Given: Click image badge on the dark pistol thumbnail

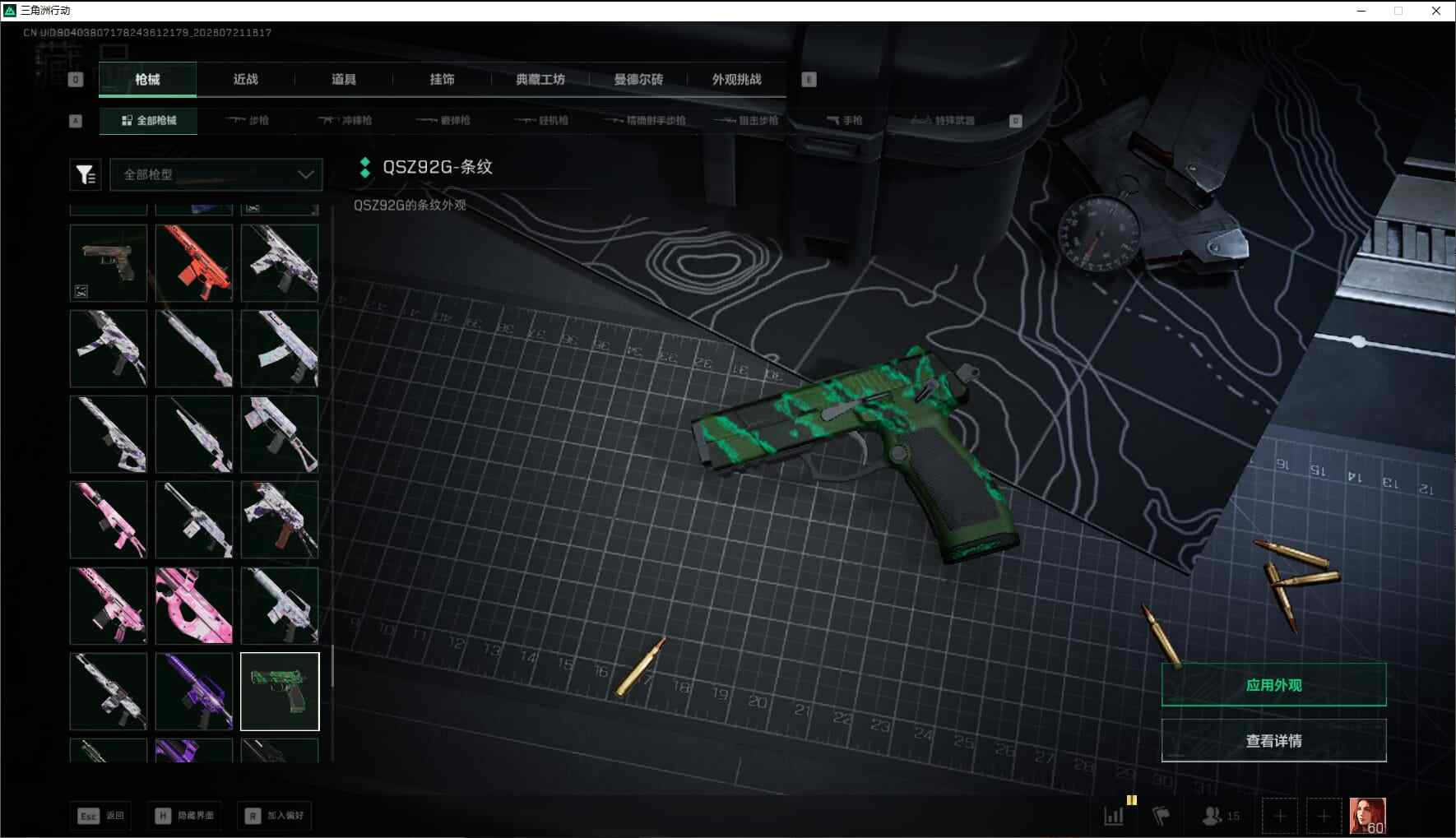Looking at the screenshot, I should pos(81,290).
